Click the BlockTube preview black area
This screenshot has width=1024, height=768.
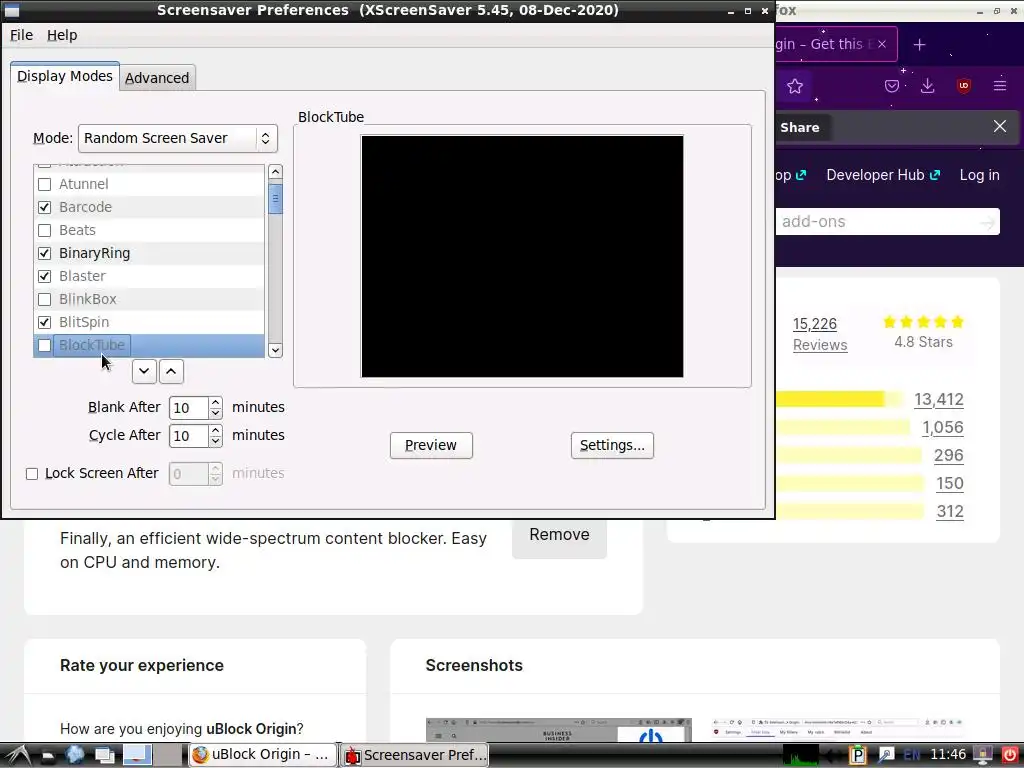522,256
